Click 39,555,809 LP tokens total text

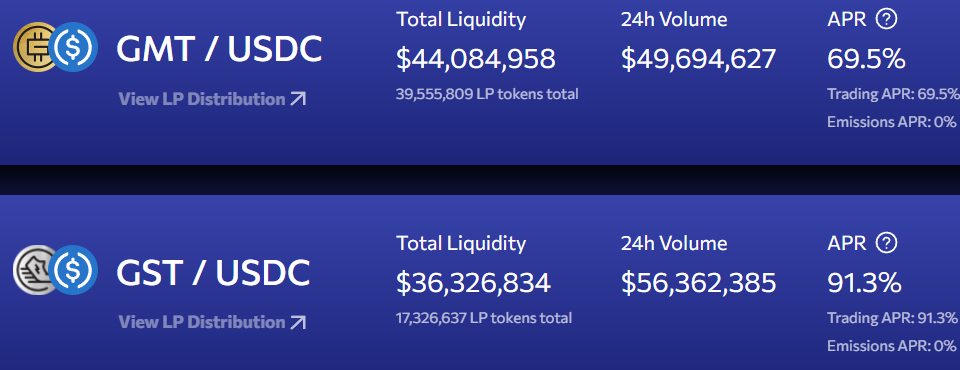[x=487, y=94]
